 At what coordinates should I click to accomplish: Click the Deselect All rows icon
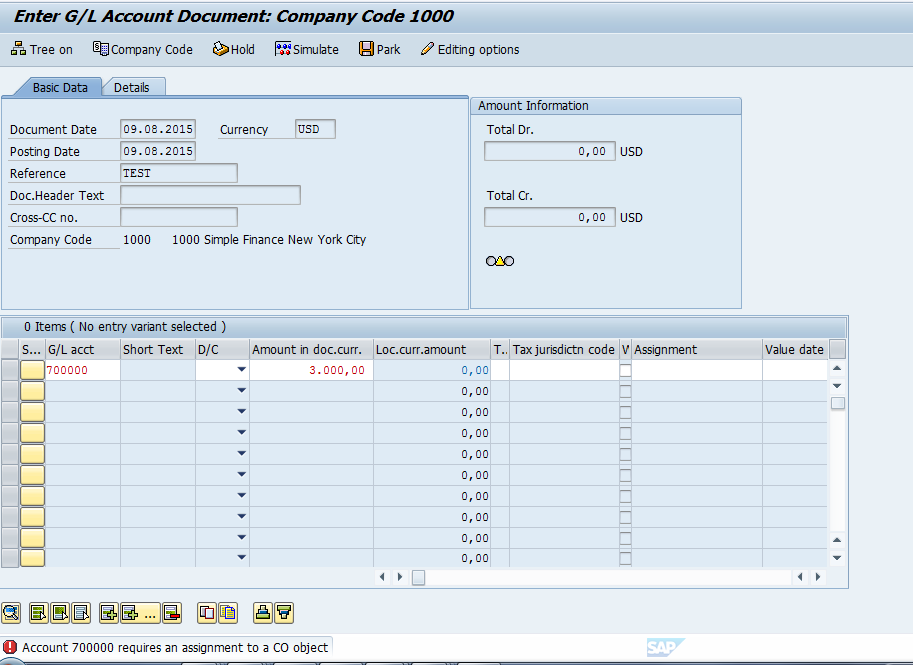click(x=81, y=613)
